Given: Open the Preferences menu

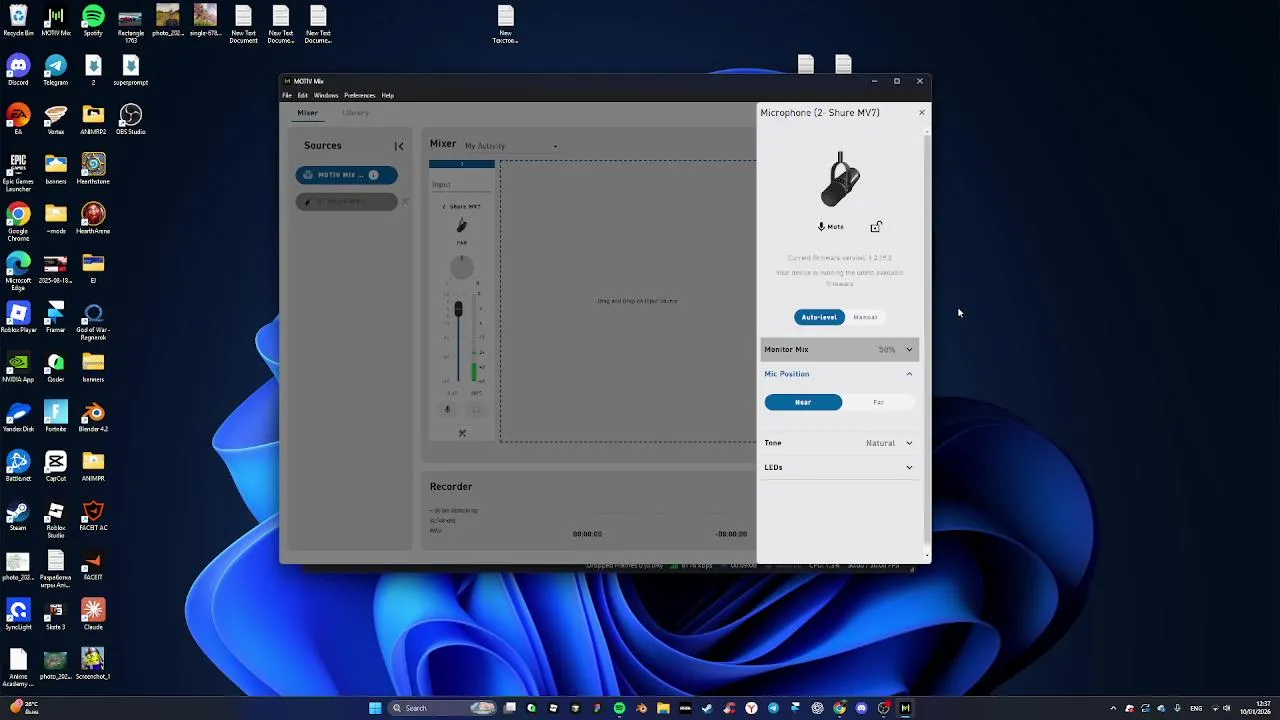Looking at the screenshot, I should [x=360, y=95].
